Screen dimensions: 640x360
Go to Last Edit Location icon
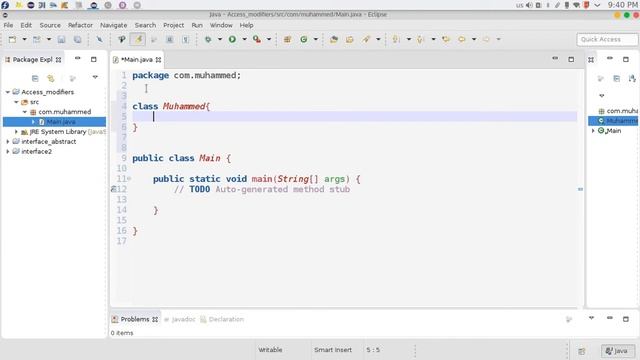[446, 39]
